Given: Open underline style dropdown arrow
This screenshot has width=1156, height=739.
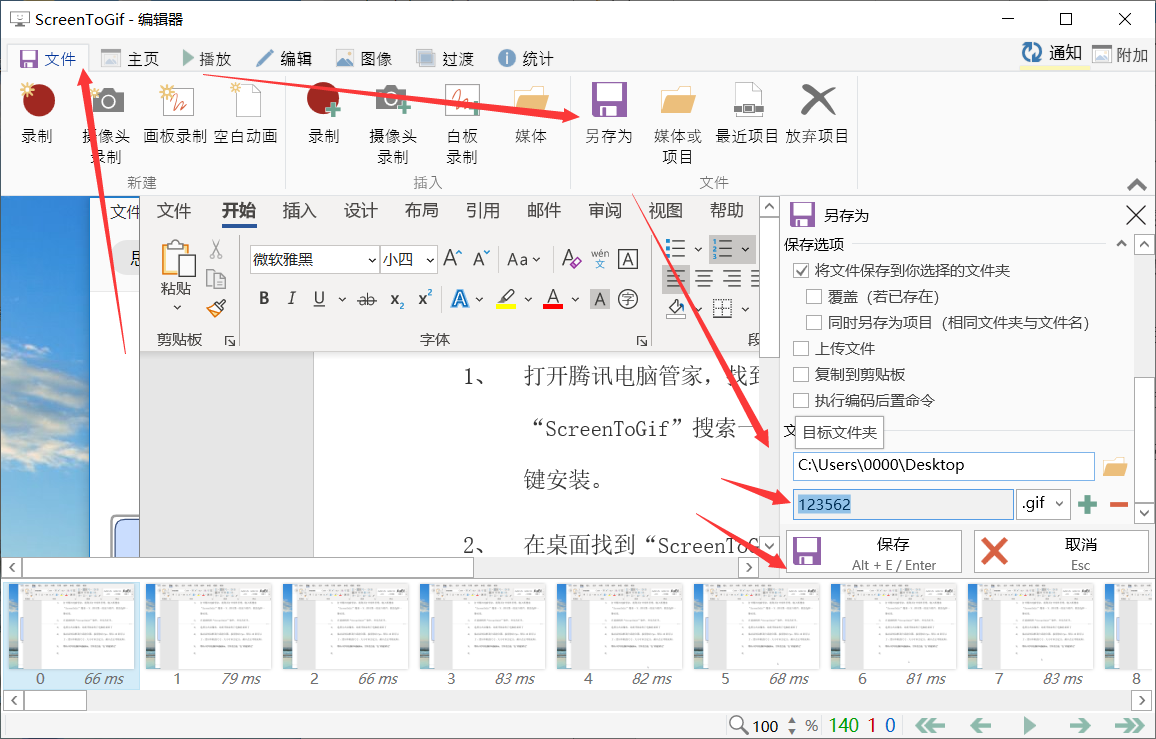Looking at the screenshot, I should [342, 299].
